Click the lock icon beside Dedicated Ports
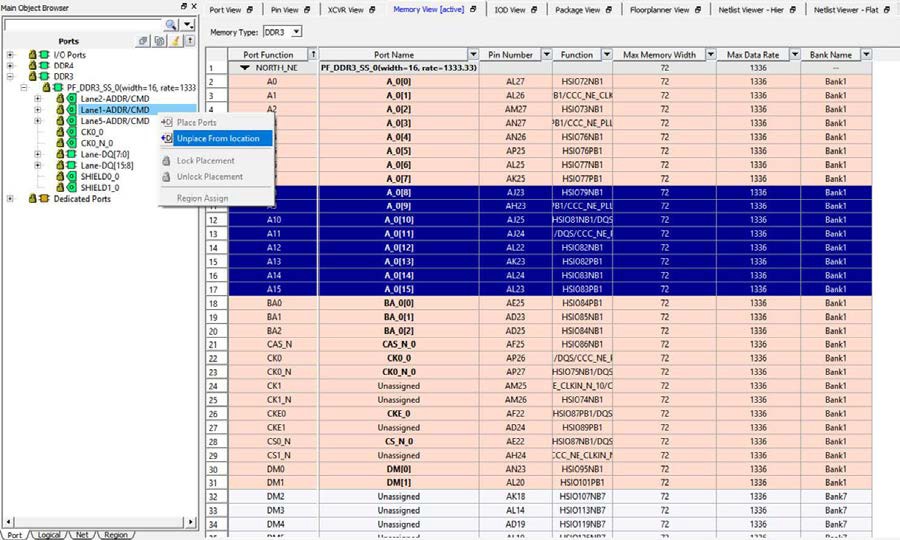 pyautogui.click(x=31, y=199)
